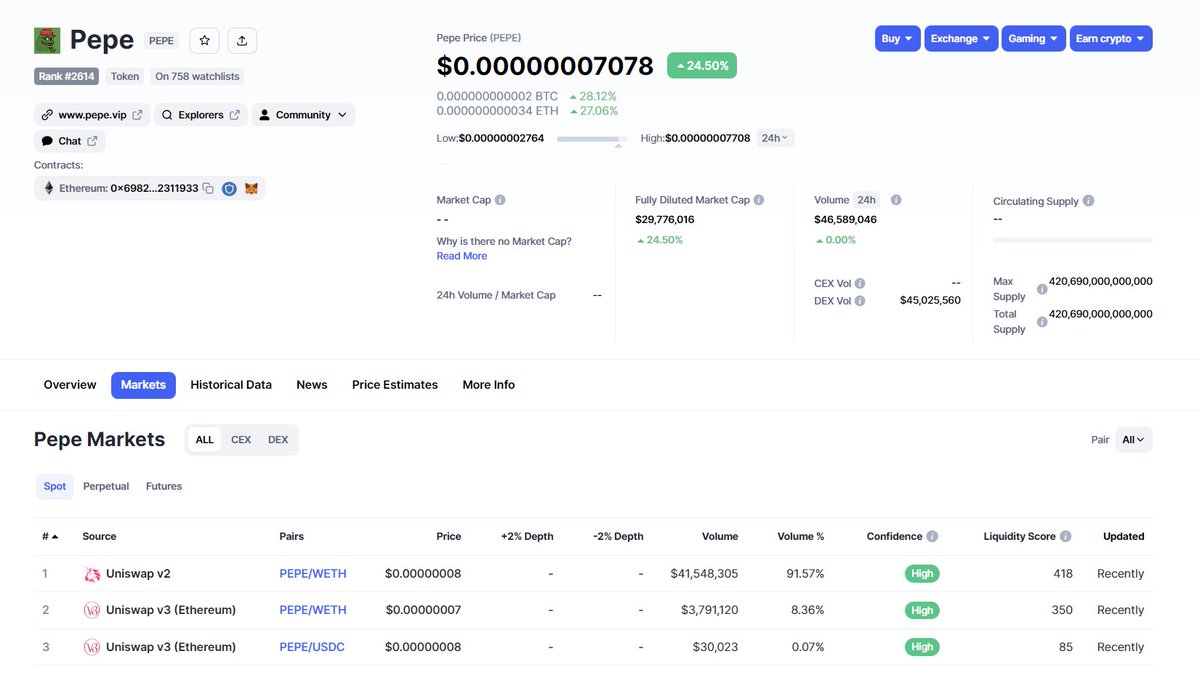1200x691 pixels.
Task: Click the Total Supply info icon
Action: point(1042,322)
